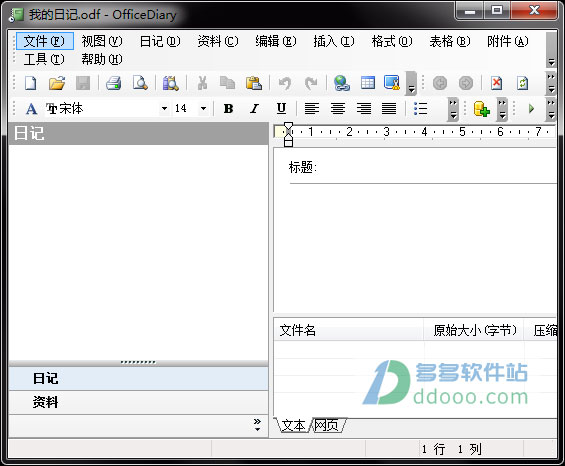
Task: Expand the play toolbar overflow at far right
Action: click(x=551, y=109)
